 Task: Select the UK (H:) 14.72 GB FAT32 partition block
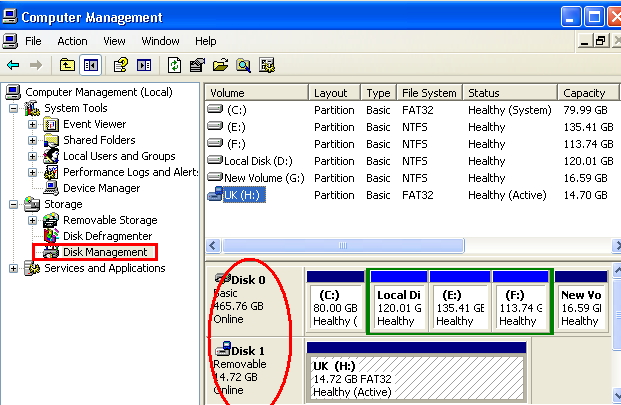416,372
